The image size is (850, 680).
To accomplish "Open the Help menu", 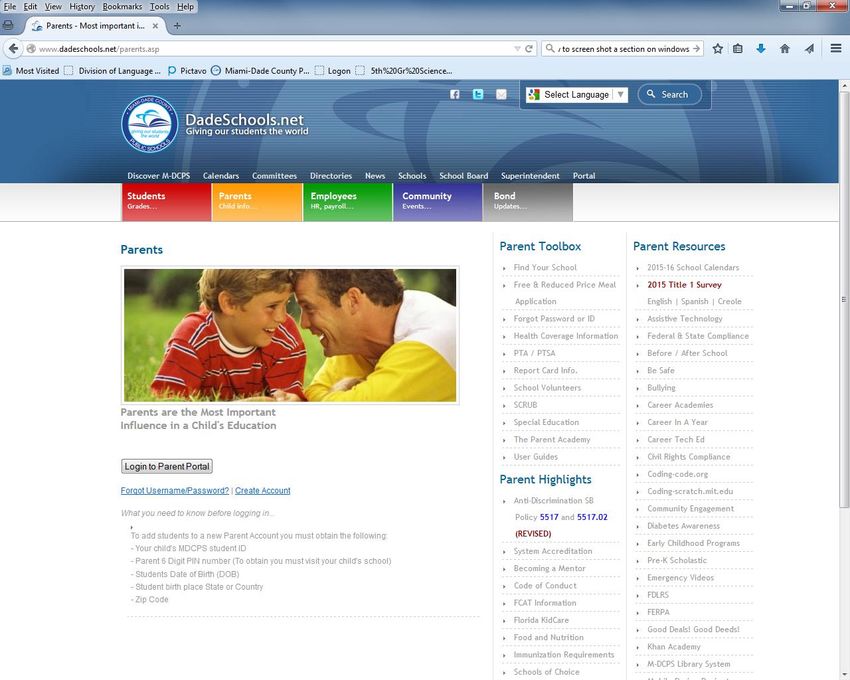I will click(x=185, y=7).
